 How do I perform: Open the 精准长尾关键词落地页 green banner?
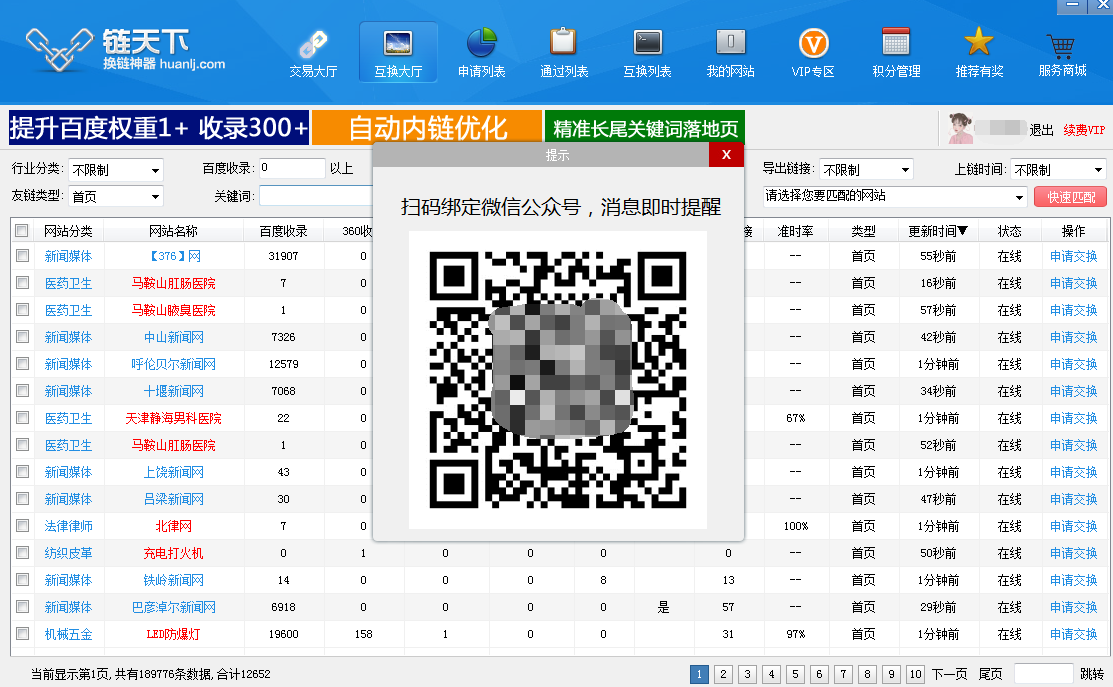coord(645,126)
